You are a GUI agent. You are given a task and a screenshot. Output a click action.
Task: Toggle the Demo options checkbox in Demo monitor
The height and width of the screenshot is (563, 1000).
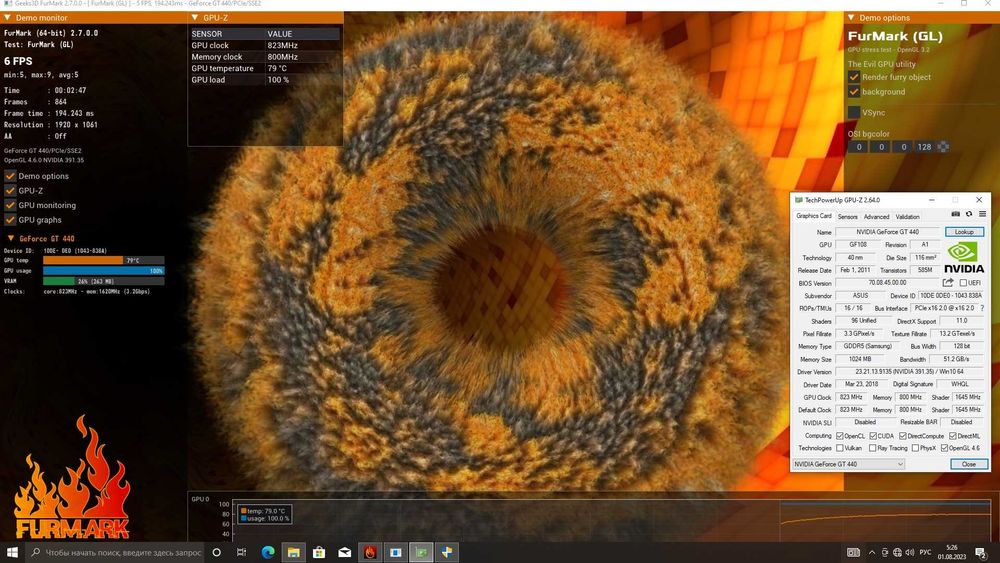[x=10, y=176]
